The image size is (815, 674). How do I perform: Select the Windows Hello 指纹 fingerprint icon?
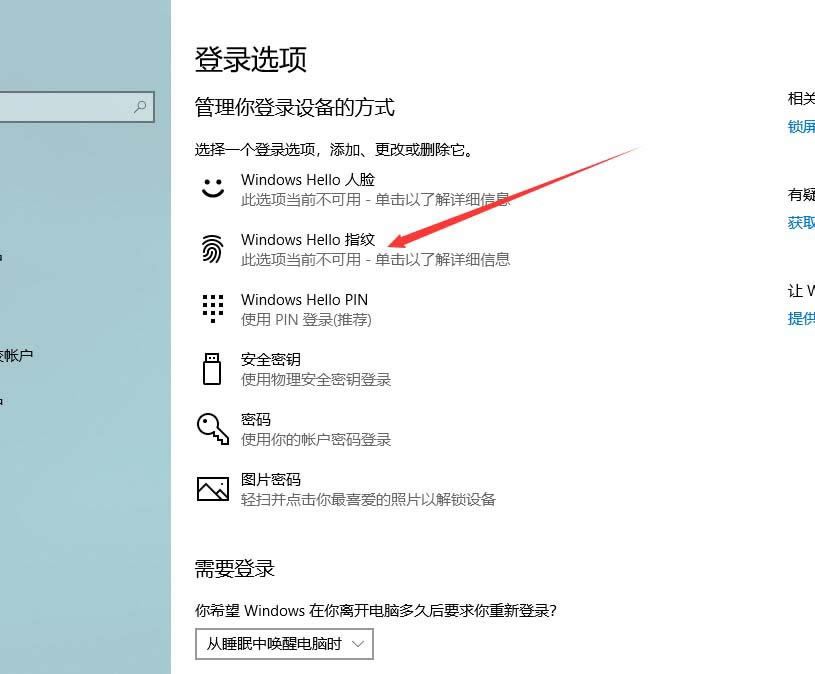pyautogui.click(x=213, y=248)
